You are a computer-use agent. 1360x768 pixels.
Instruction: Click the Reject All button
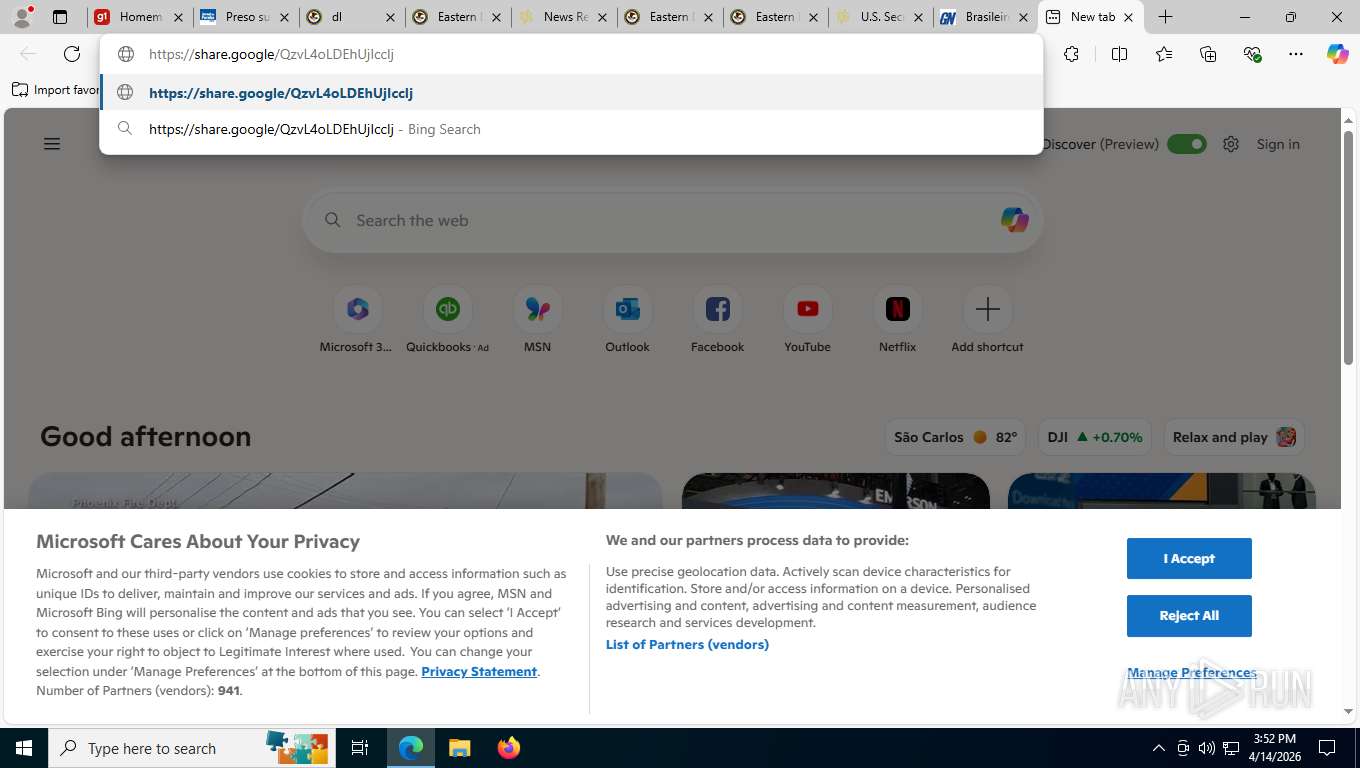point(1189,615)
